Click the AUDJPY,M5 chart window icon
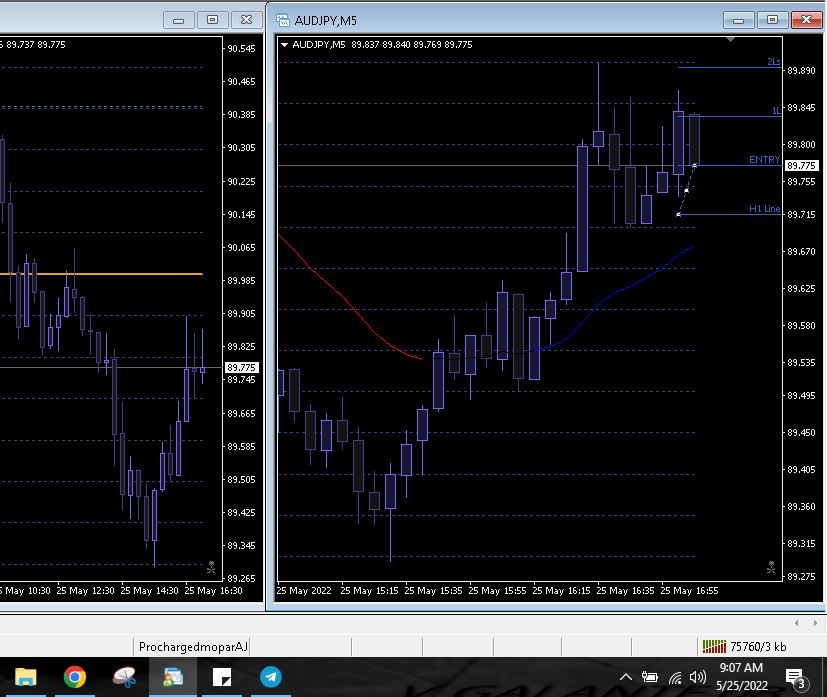 283,21
